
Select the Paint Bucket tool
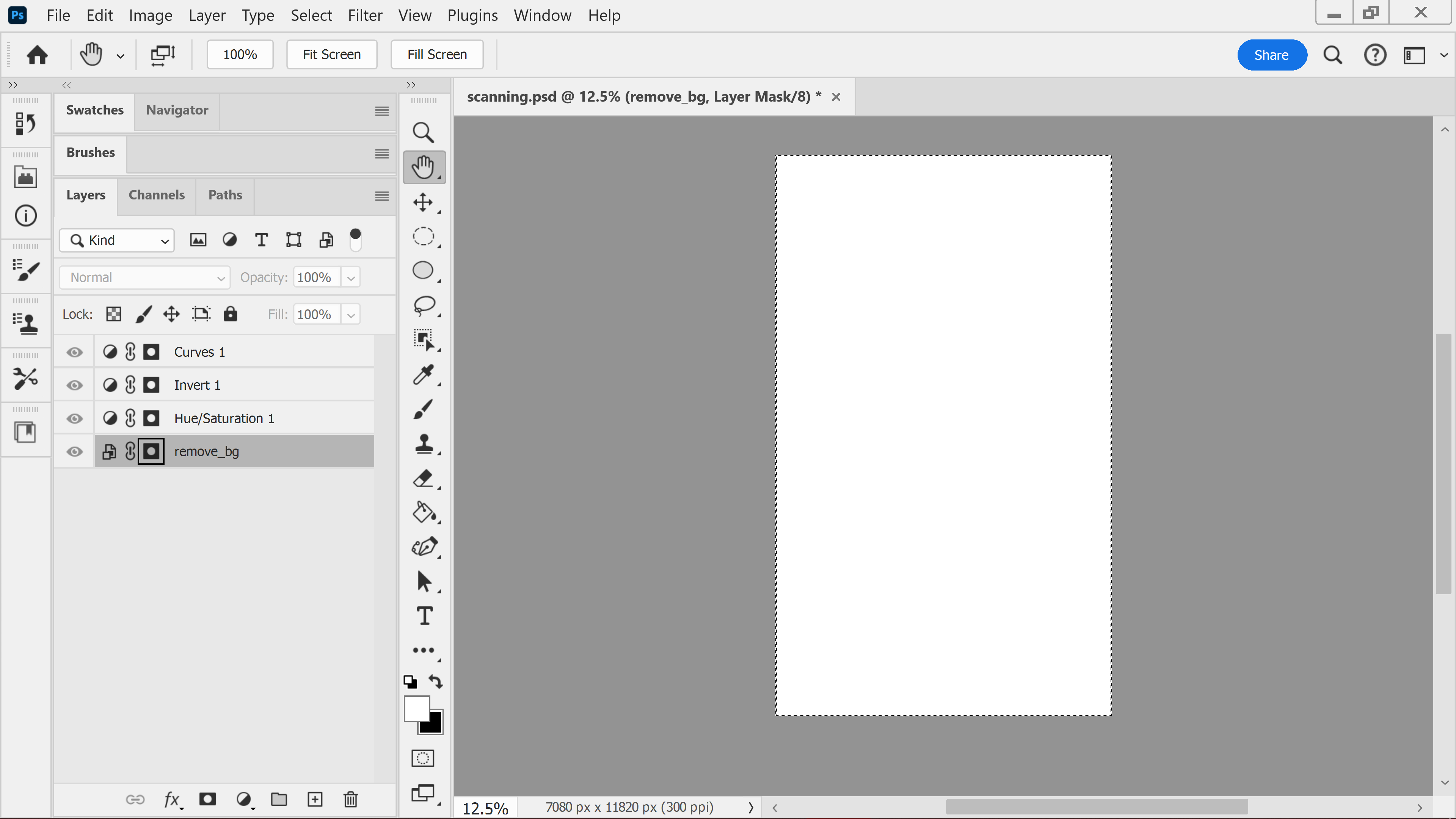tap(424, 512)
